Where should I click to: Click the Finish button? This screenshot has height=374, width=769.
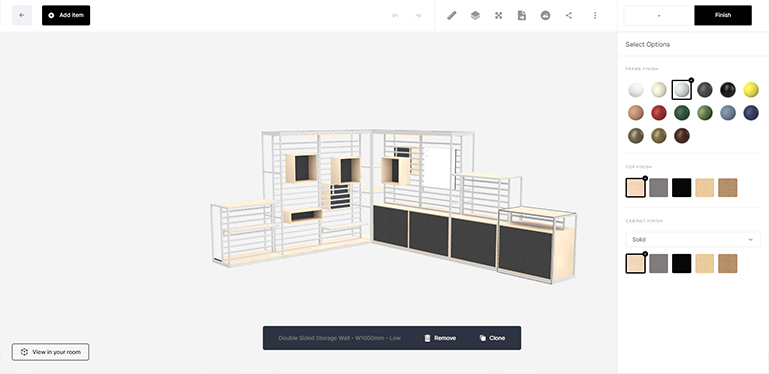coord(722,15)
